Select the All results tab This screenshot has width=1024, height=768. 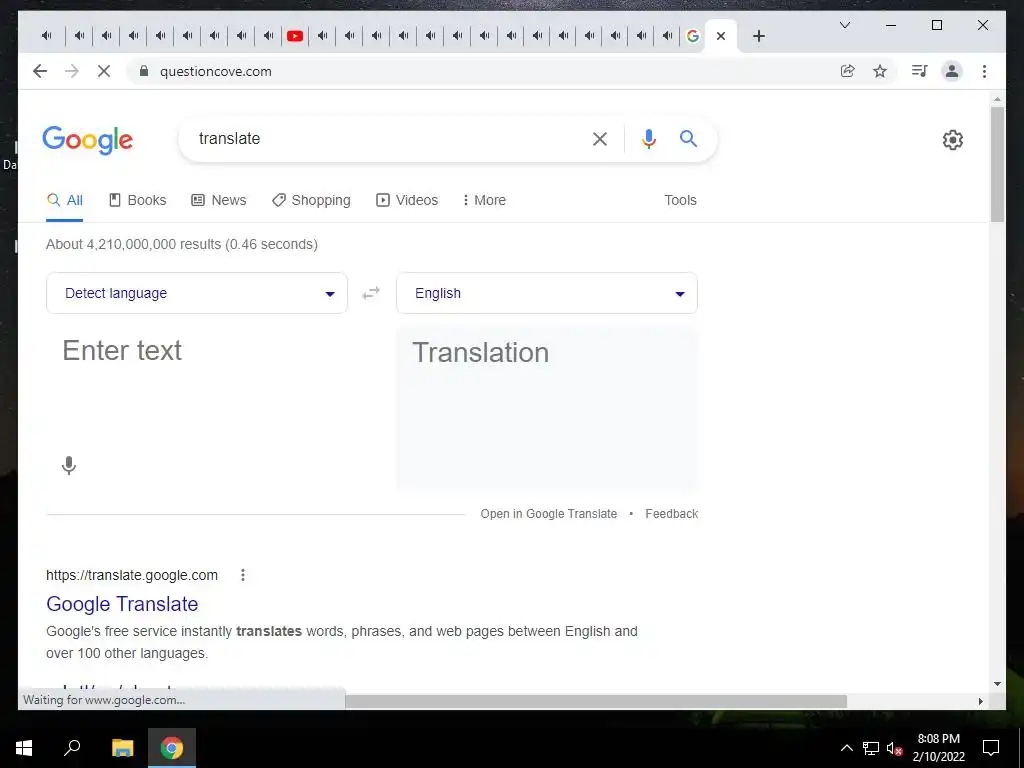tap(65, 200)
